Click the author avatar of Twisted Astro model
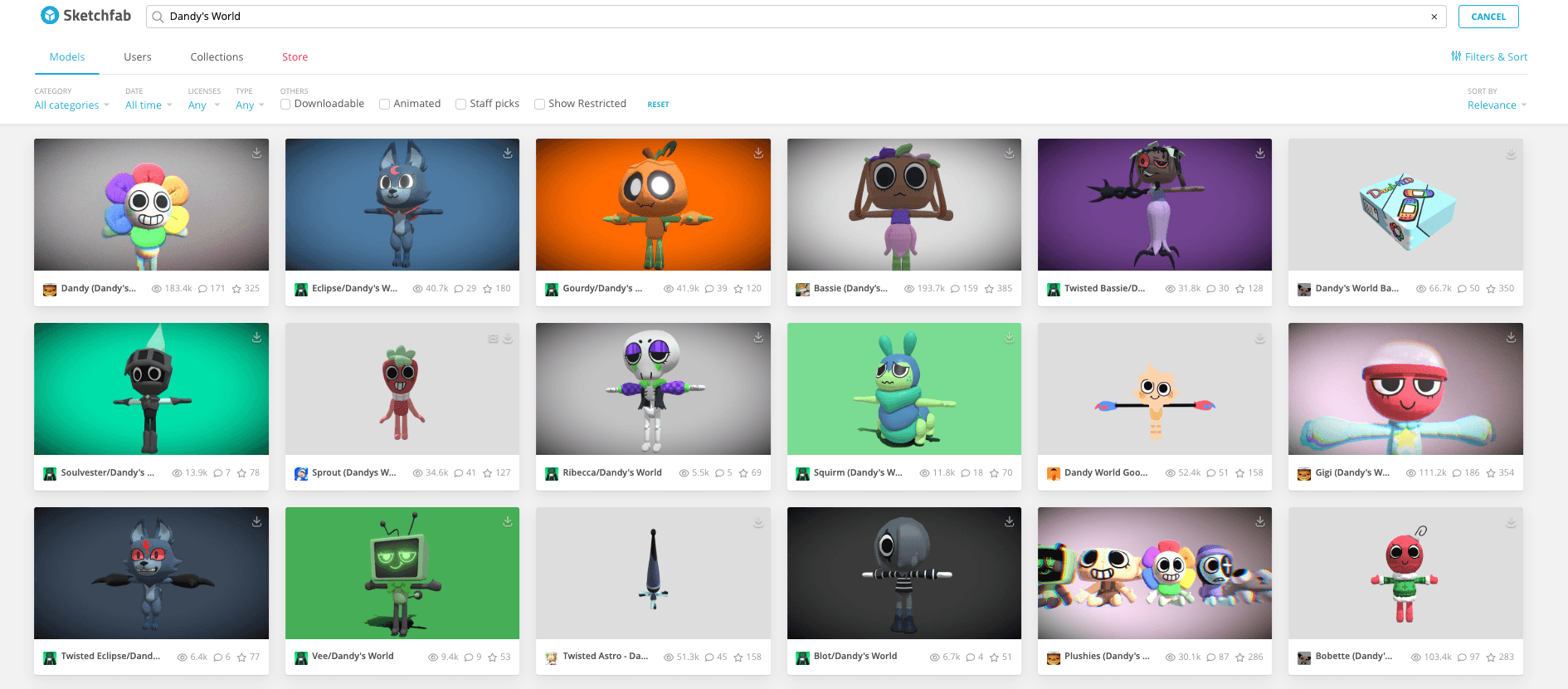Image resolution: width=1568 pixels, height=689 pixels. 552,658
